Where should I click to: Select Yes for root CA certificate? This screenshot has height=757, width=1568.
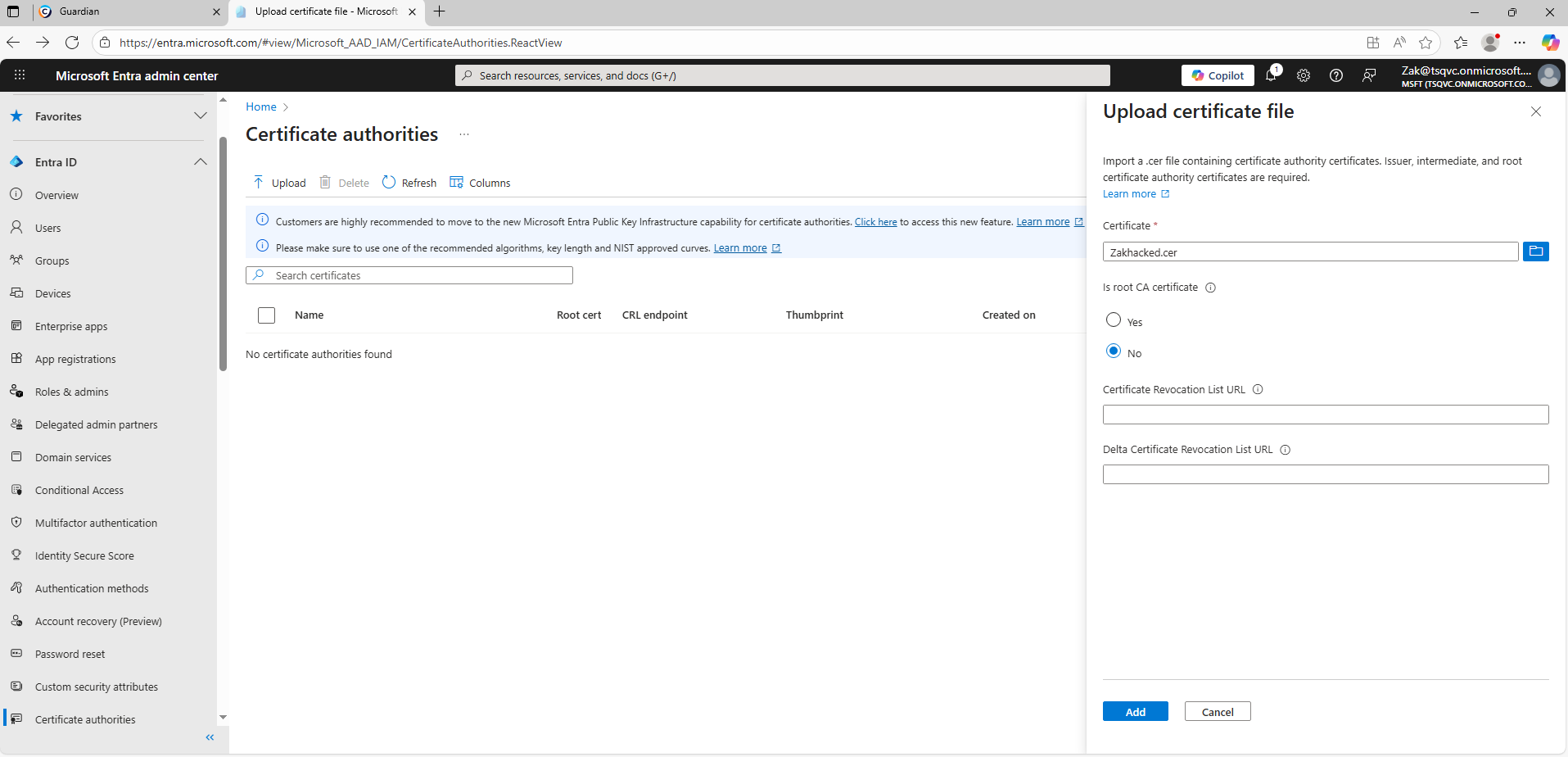pyautogui.click(x=1114, y=320)
